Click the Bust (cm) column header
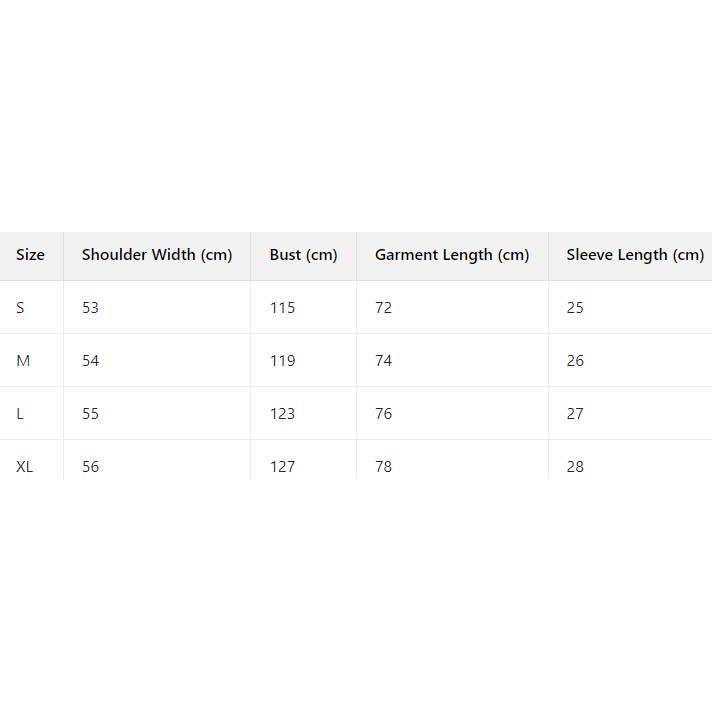 (303, 255)
